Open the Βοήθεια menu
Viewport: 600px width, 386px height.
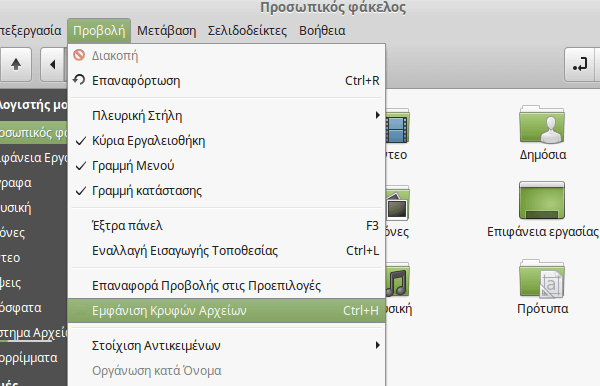(322, 31)
